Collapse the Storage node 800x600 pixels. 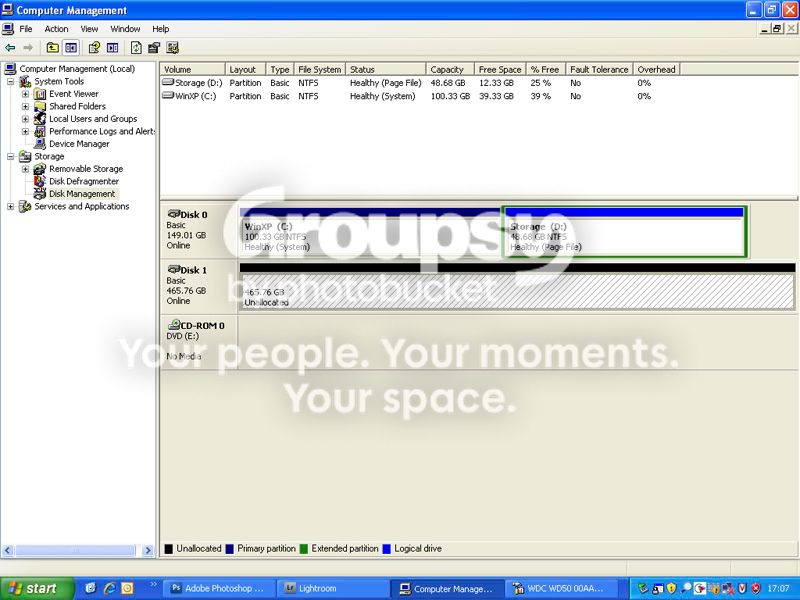click(10, 157)
